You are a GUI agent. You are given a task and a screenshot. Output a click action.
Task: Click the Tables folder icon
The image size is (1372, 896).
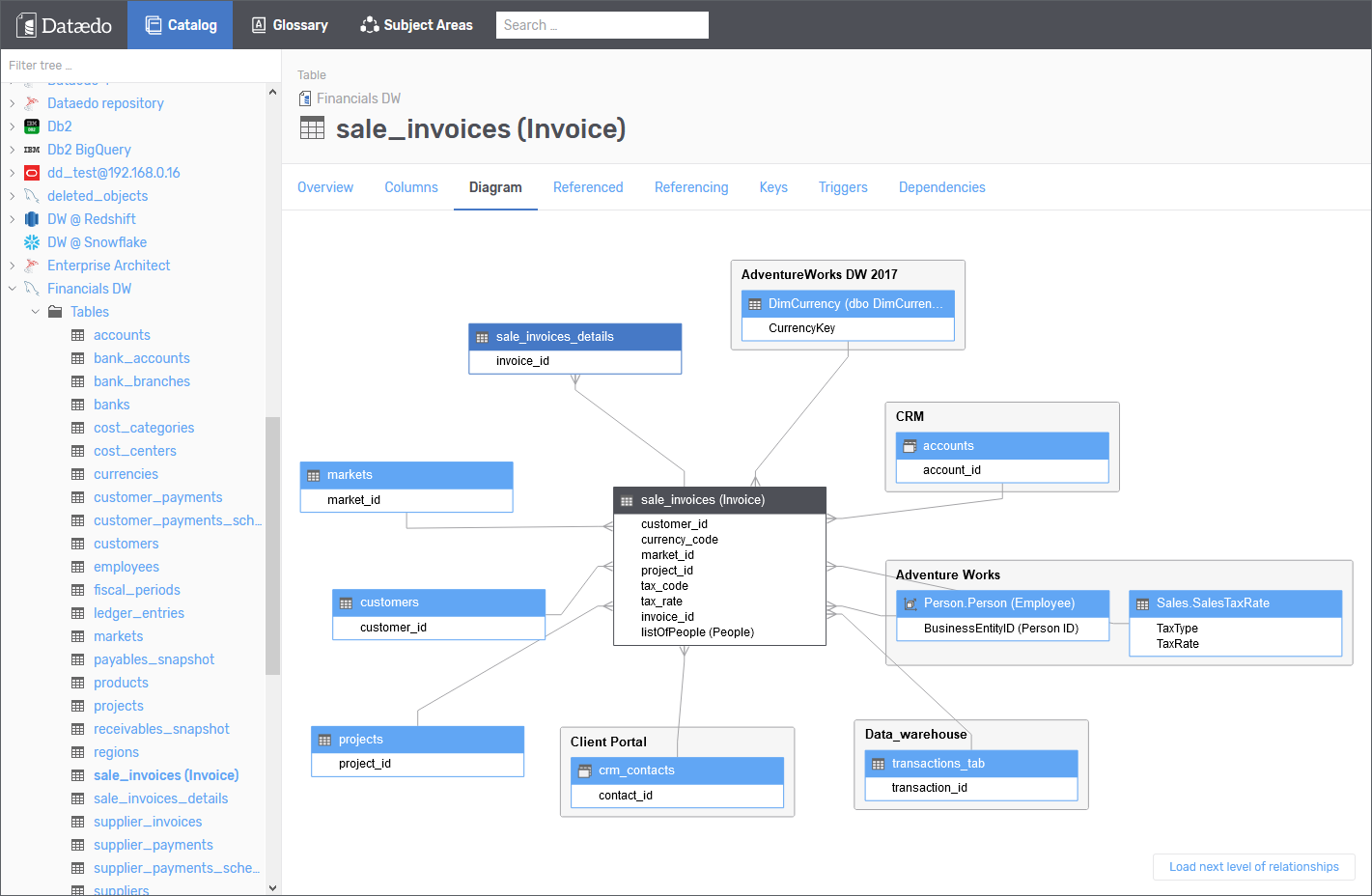click(55, 312)
